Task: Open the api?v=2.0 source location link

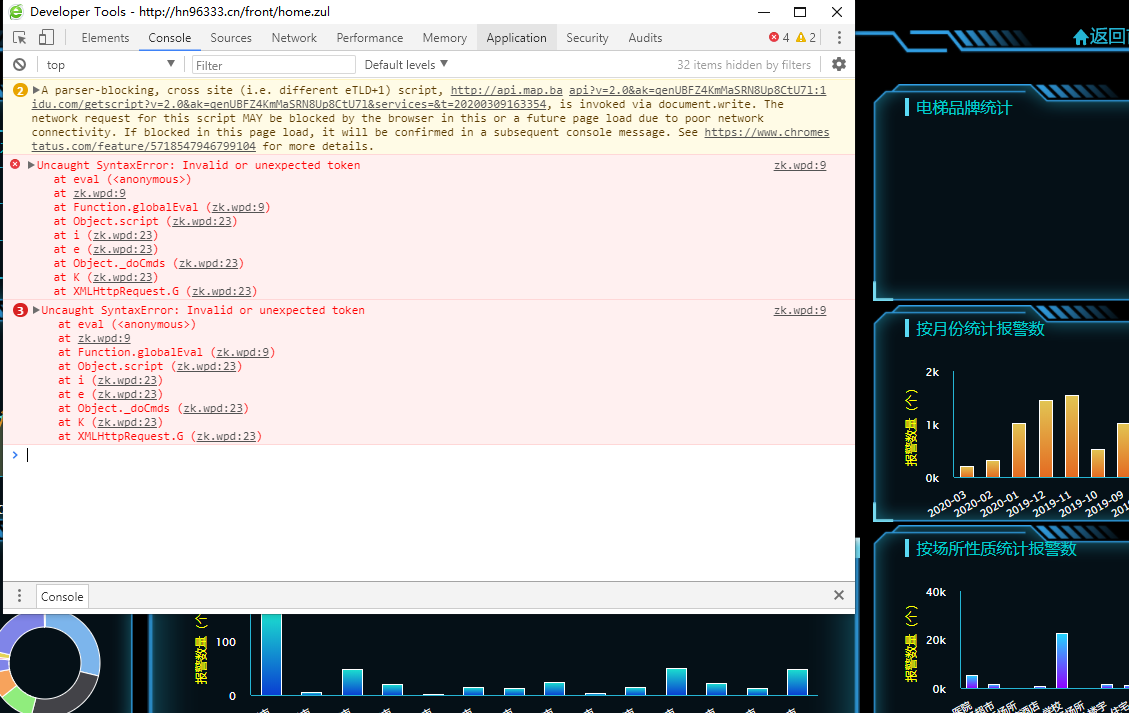Action: pyautogui.click(x=697, y=90)
